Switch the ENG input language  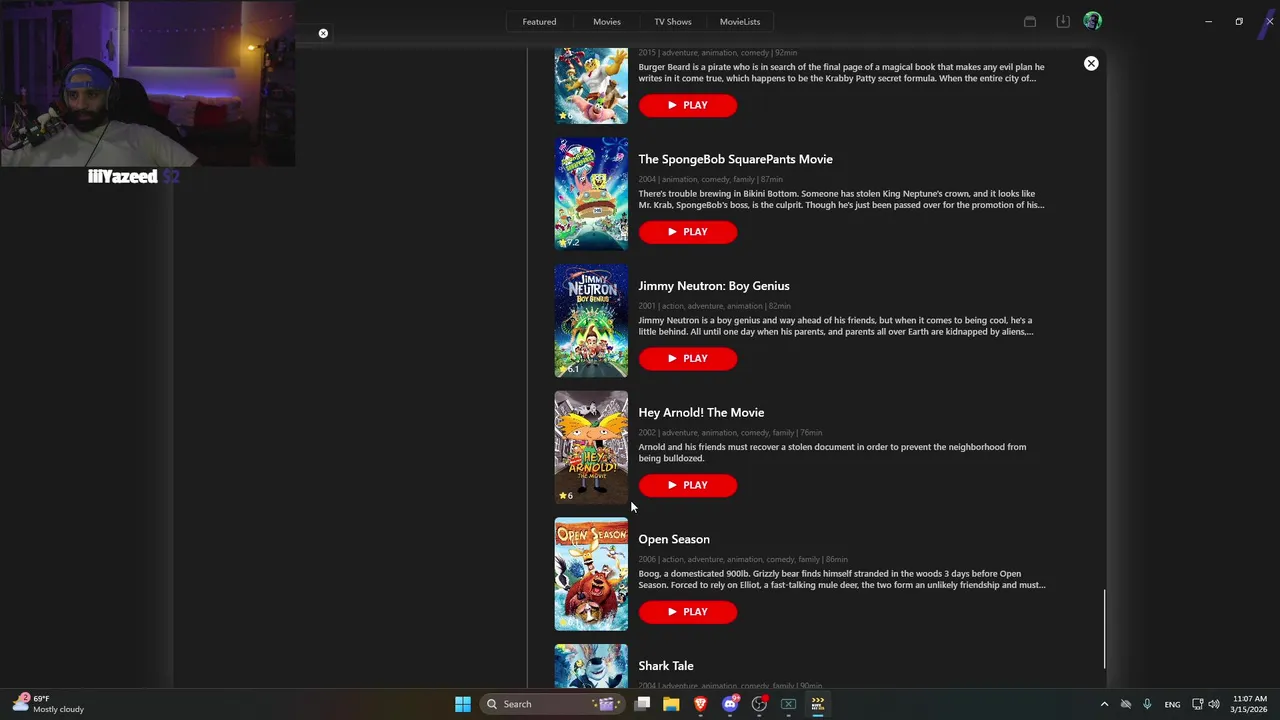(x=1172, y=704)
